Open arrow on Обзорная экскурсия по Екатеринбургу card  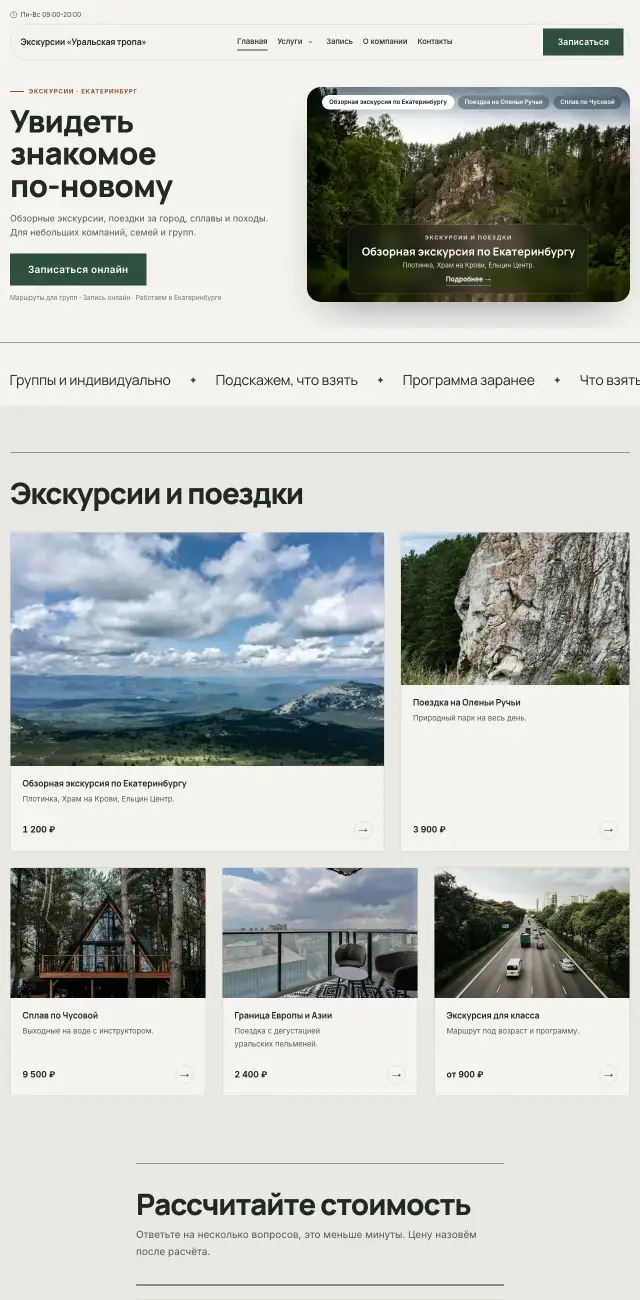[x=363, y=829]
